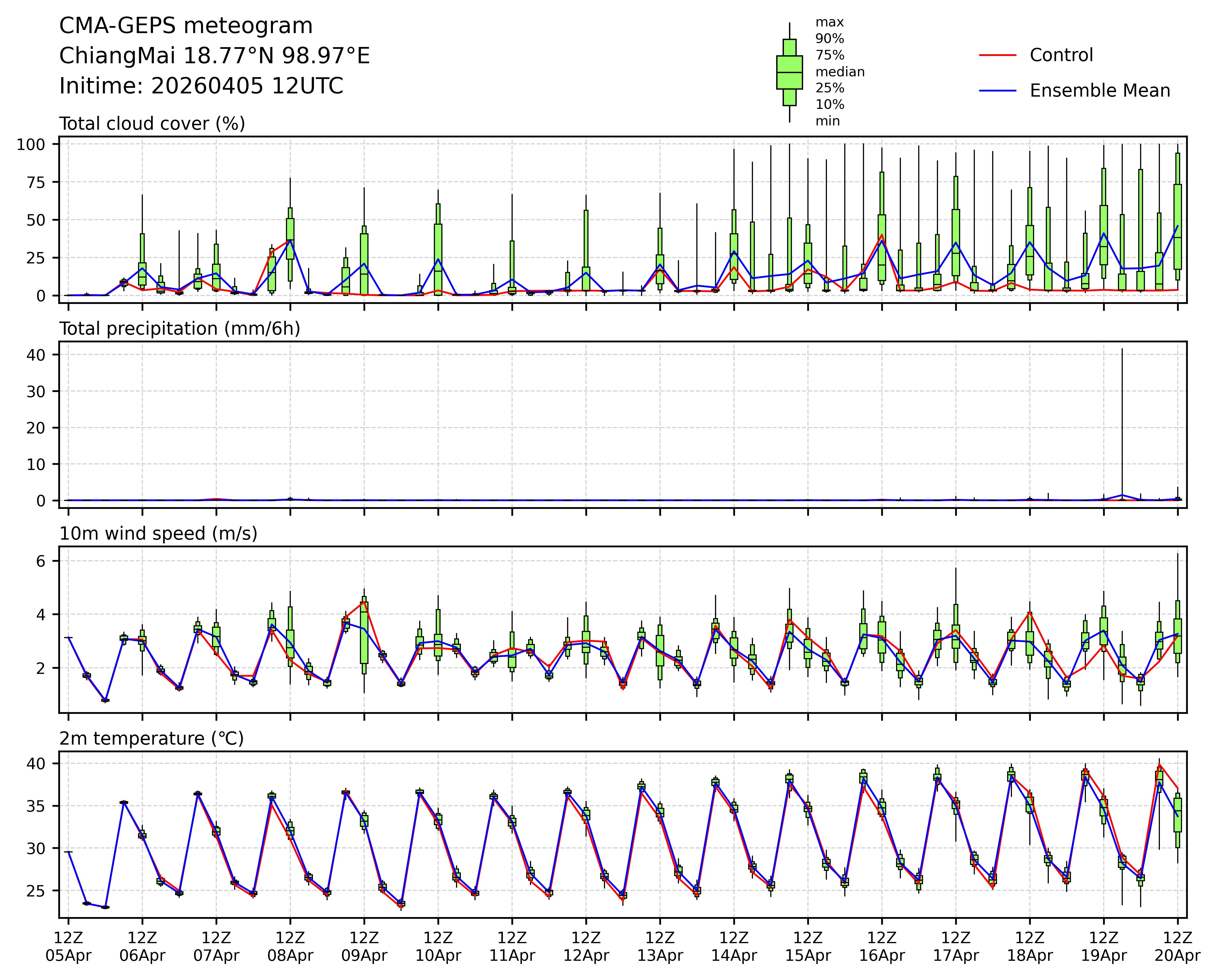Click the 12Z 20Apr axis label
The width and height of the screenshot is (1217, 980).
coord(1177,947)
